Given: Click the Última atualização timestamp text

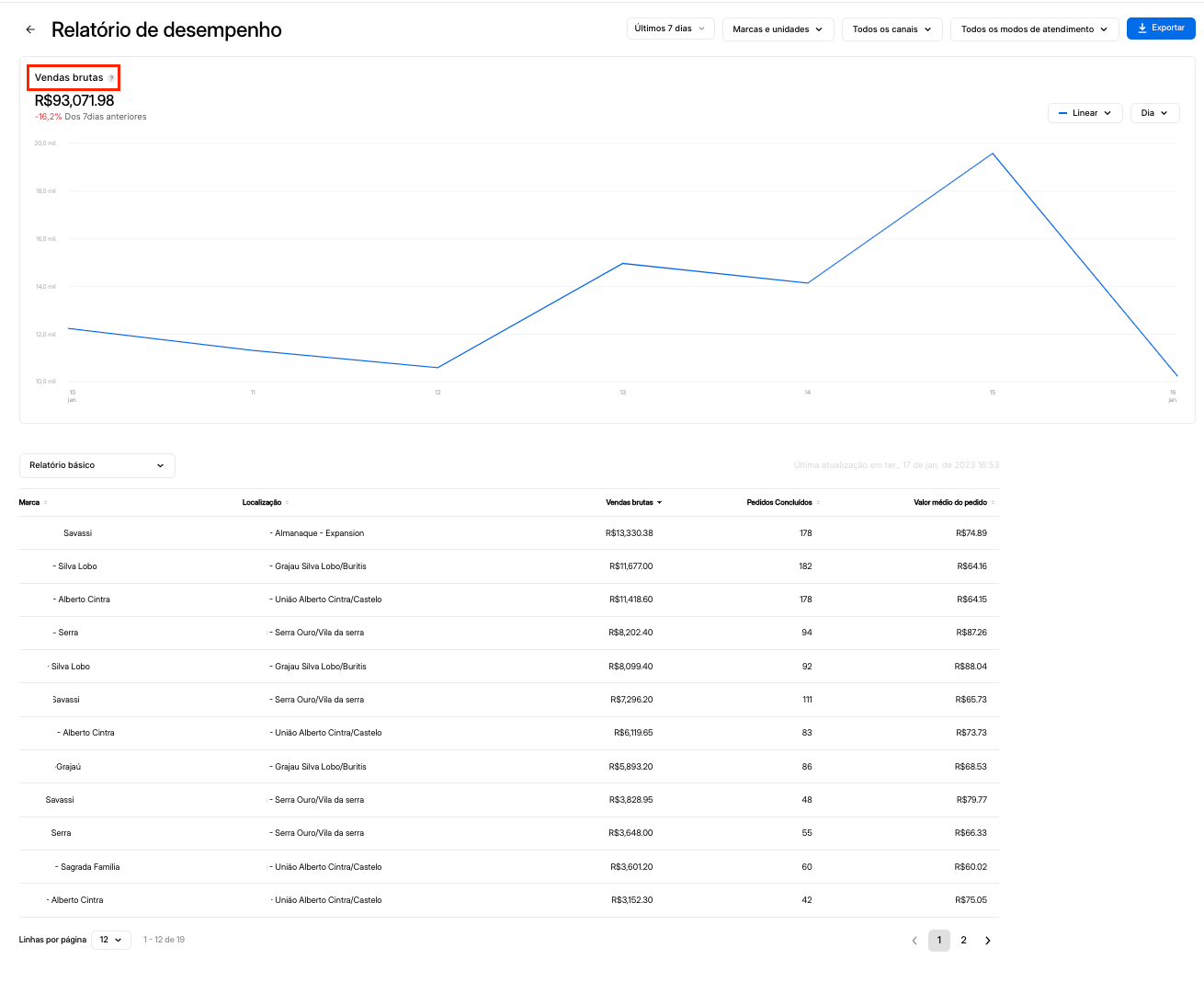Looking at the screenshot, I should tap(896, 465).
